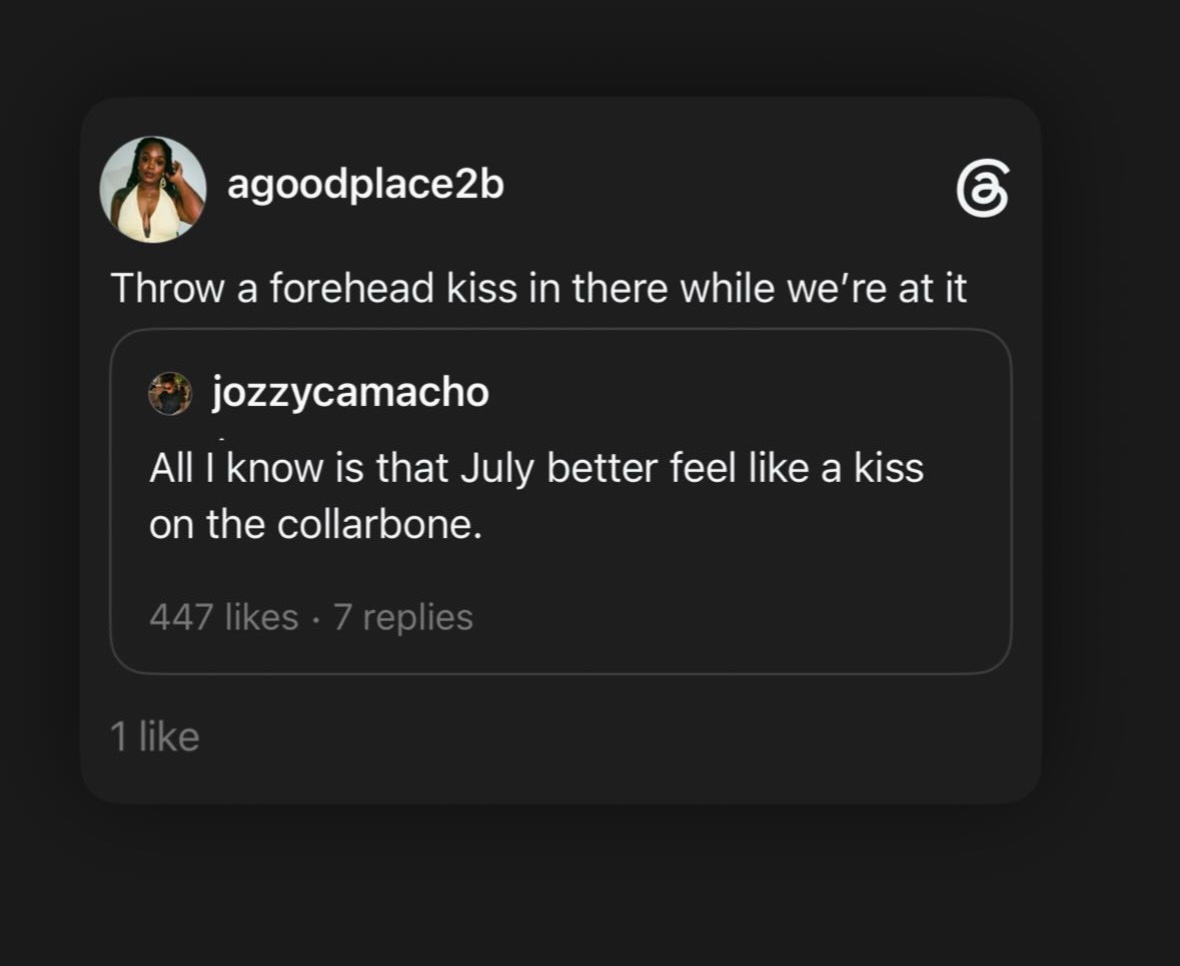
Task: View the 7 replies count
Action: [403, 617]
